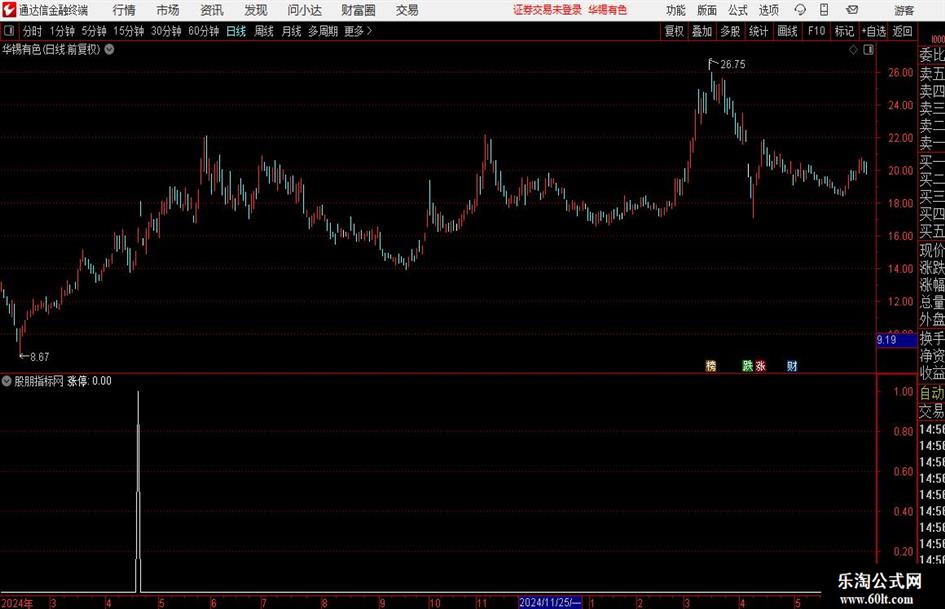
Task: Switch to 分时 chart tab
Action: [x=33, y=31]
